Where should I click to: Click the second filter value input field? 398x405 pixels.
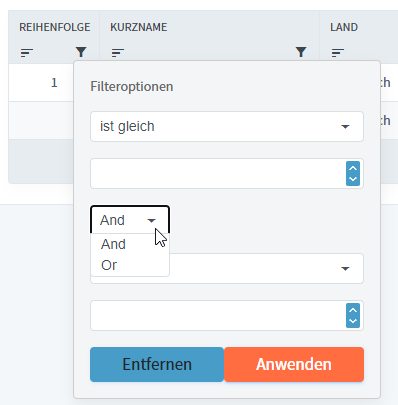coord(218,315)
